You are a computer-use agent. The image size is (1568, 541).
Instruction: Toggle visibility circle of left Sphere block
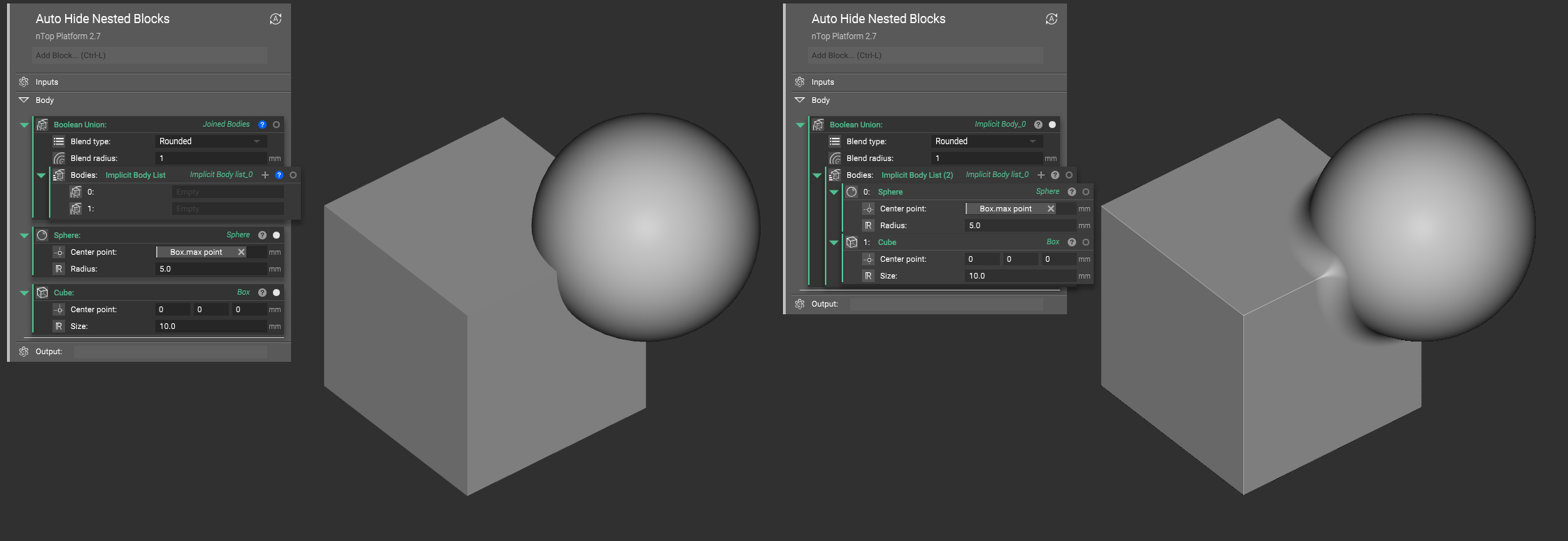tap(276, 235)
